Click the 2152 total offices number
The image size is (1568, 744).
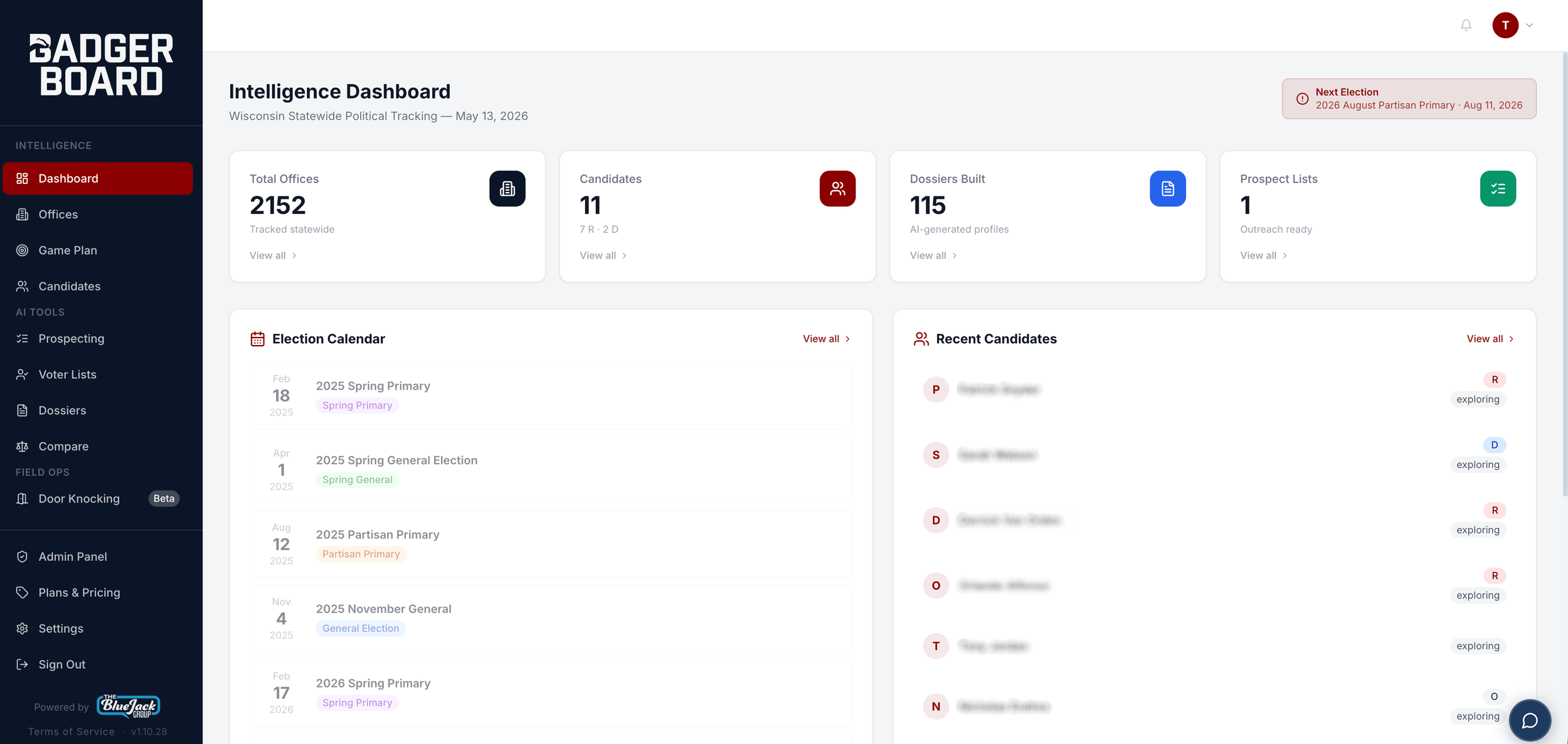(278, 205)
